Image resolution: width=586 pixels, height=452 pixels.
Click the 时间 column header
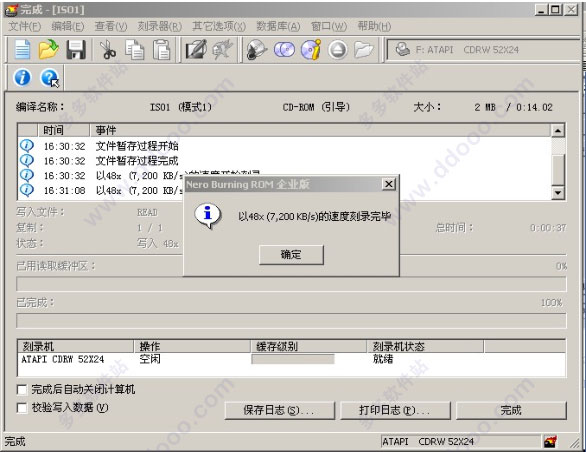pos(64,130)
